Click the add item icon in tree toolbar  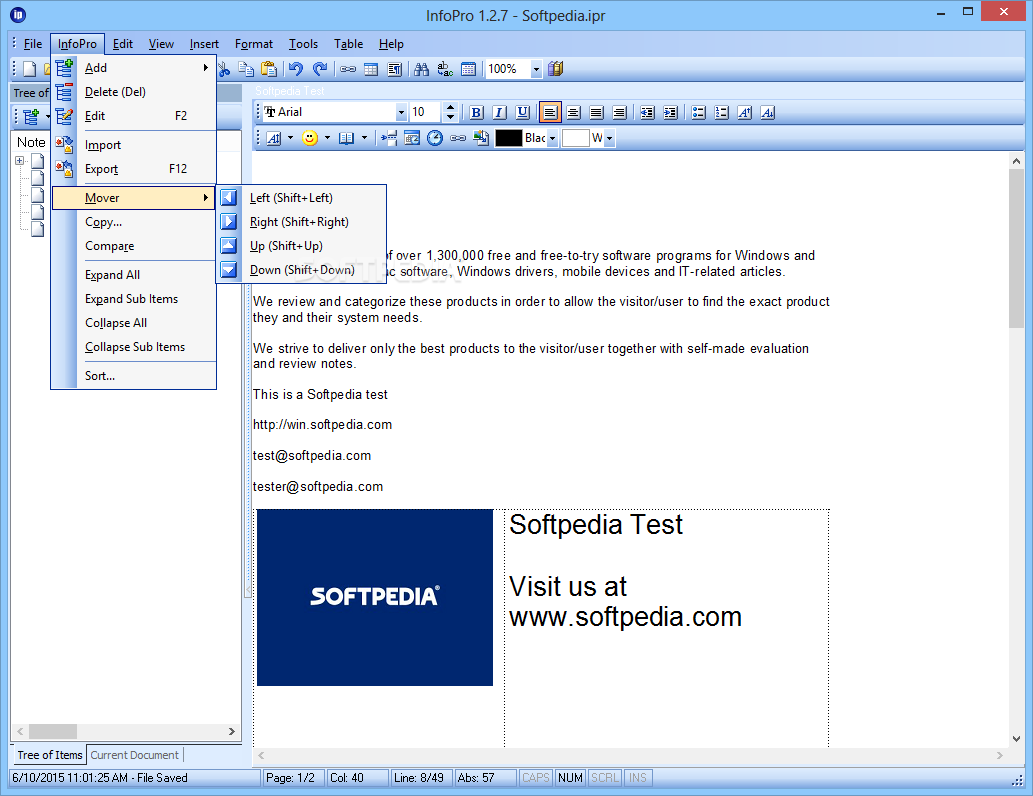click(31, 117)
